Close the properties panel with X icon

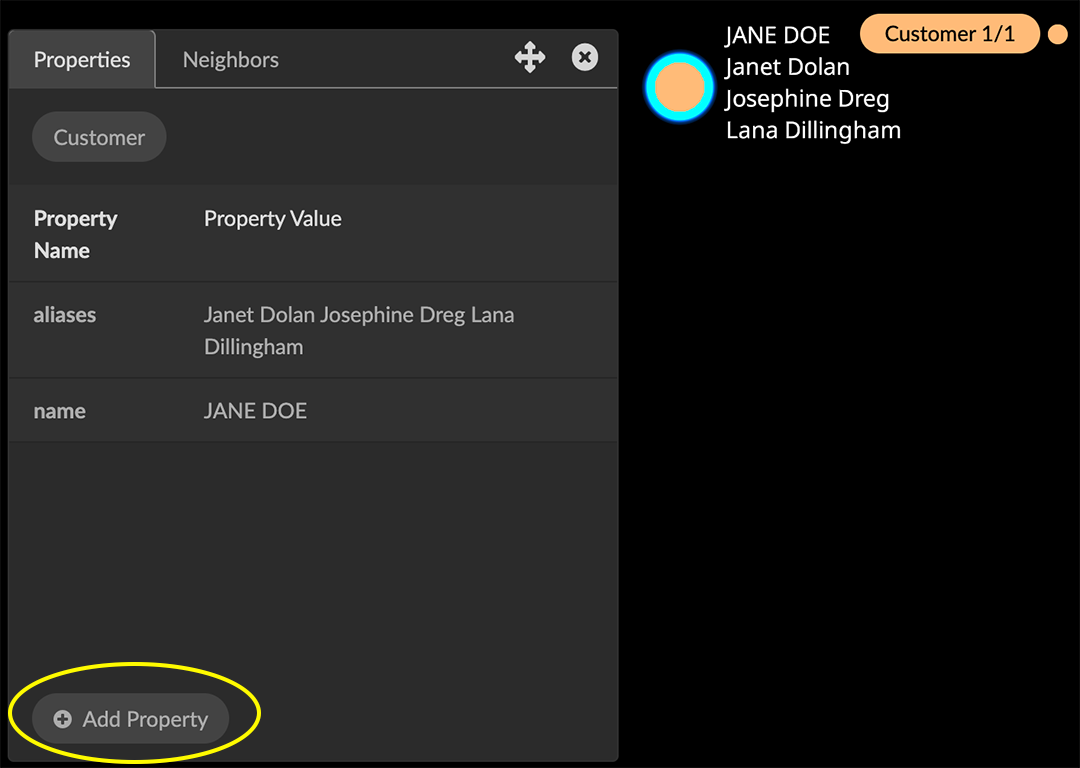tap(585, 57)
